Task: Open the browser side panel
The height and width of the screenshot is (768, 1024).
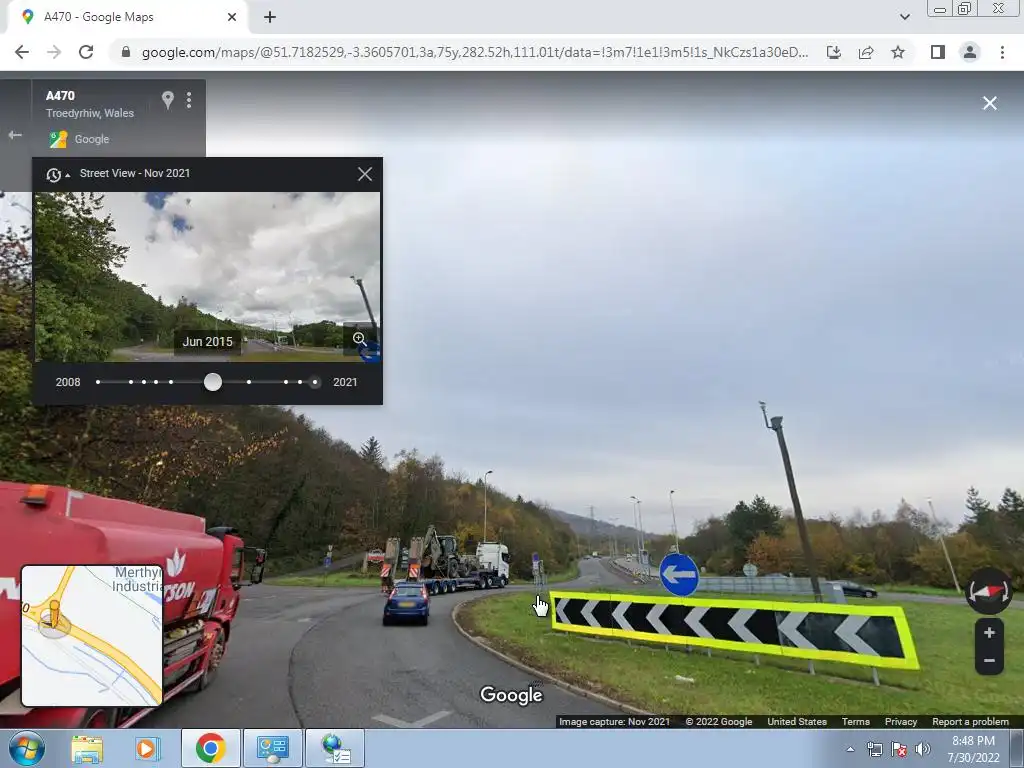Action: click(x=938, y=52)
